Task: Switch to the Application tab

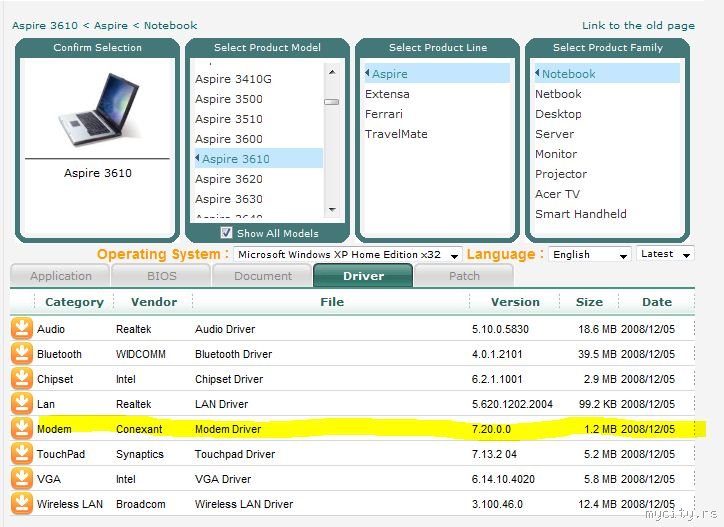Action: [x=60, y=276]
